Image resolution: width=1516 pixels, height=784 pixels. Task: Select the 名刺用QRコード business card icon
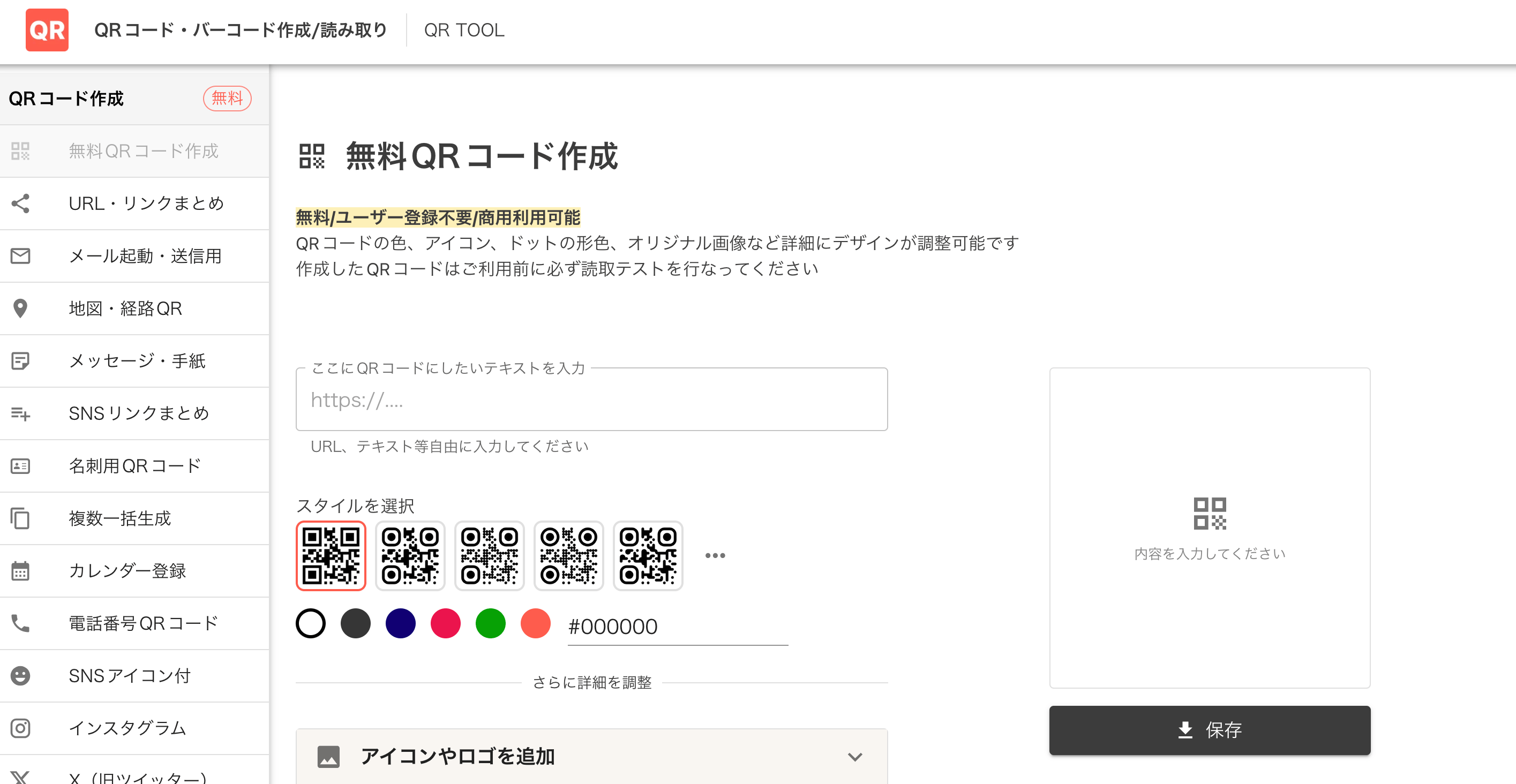(x=20, y=465)
